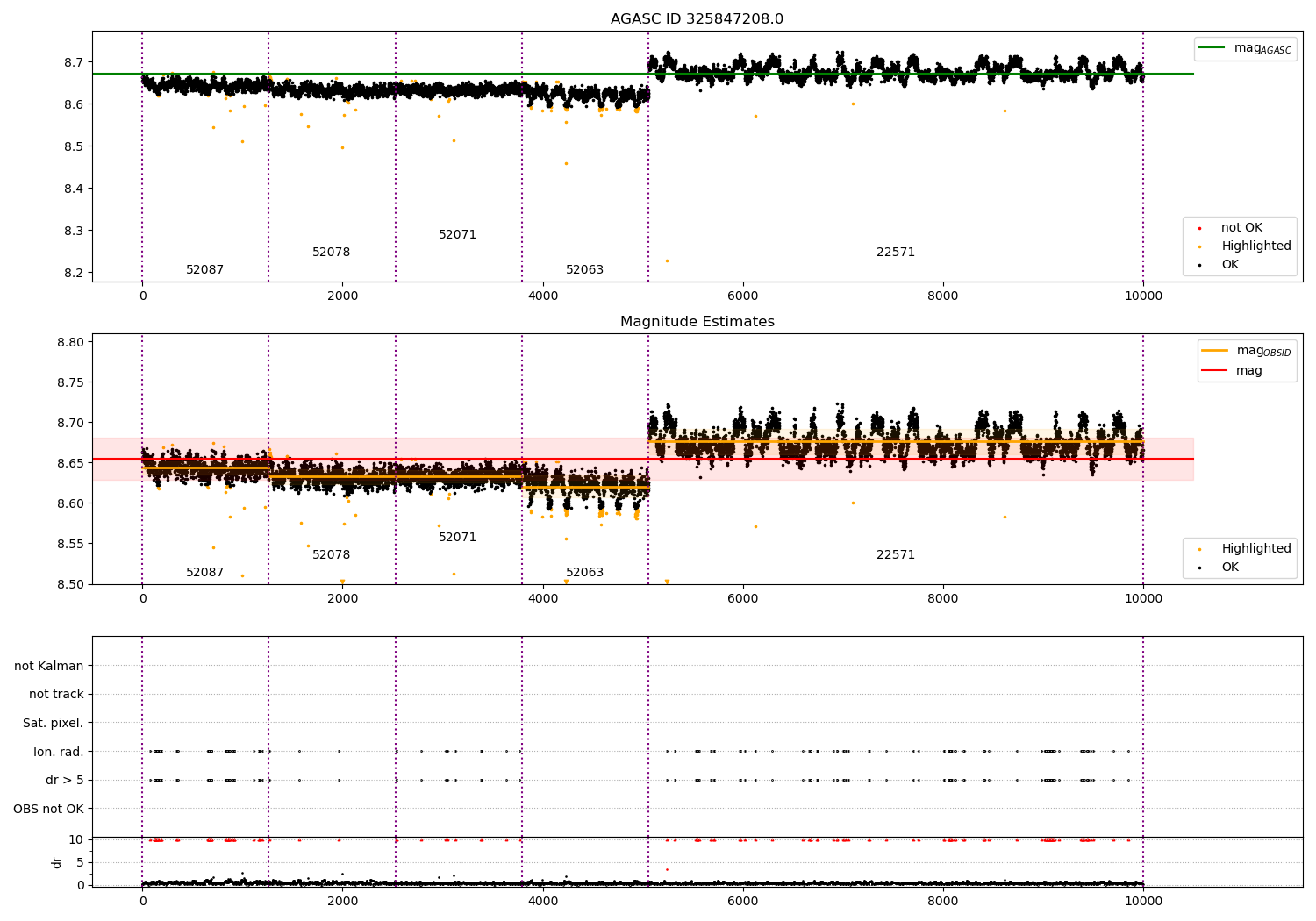Image resolution: width=1316 pixels, height=921 pixels.
Task: Click obsid label 22571 in top plot
Action: pyautogui.click(x=895, y=253)
